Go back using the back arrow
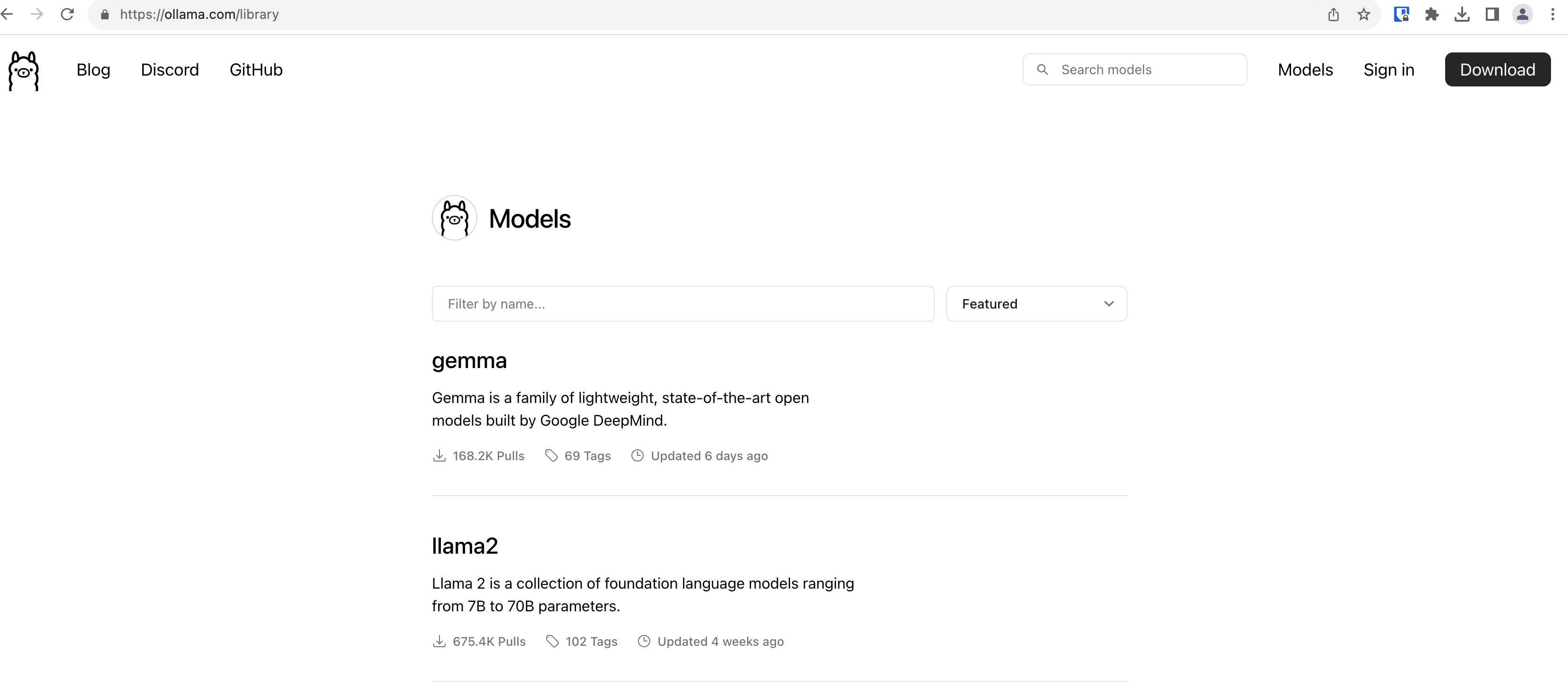Image resolution: width=1568 pixels, height=685 pixels. tap(7, 14)
